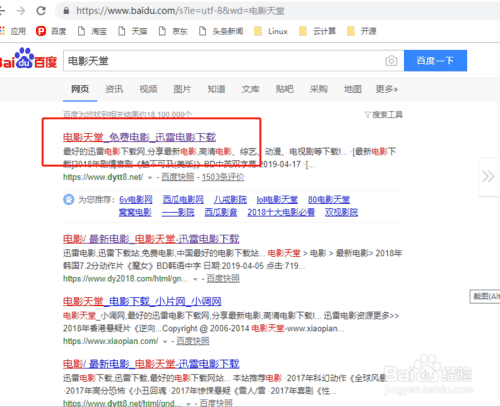Click the https://www.xiaopian.com/ green URL
This screenshot has height=407, width=500.
111,341
